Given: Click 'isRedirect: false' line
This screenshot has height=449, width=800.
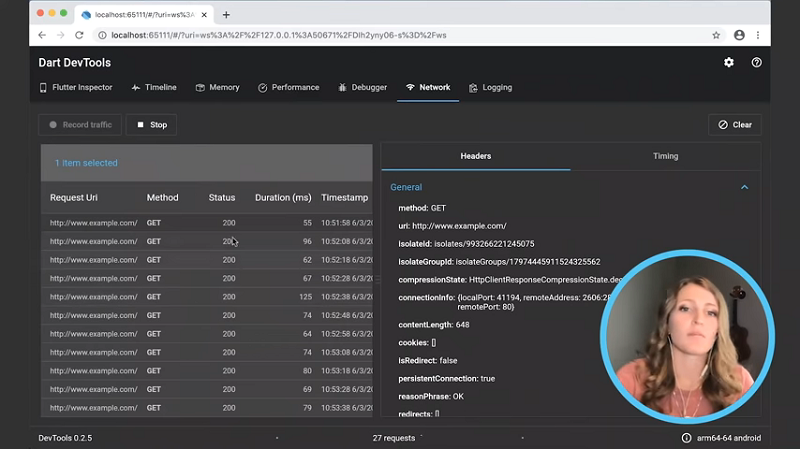Looking at the screenshot, I should pyautogui.click(x=428, y=360).
